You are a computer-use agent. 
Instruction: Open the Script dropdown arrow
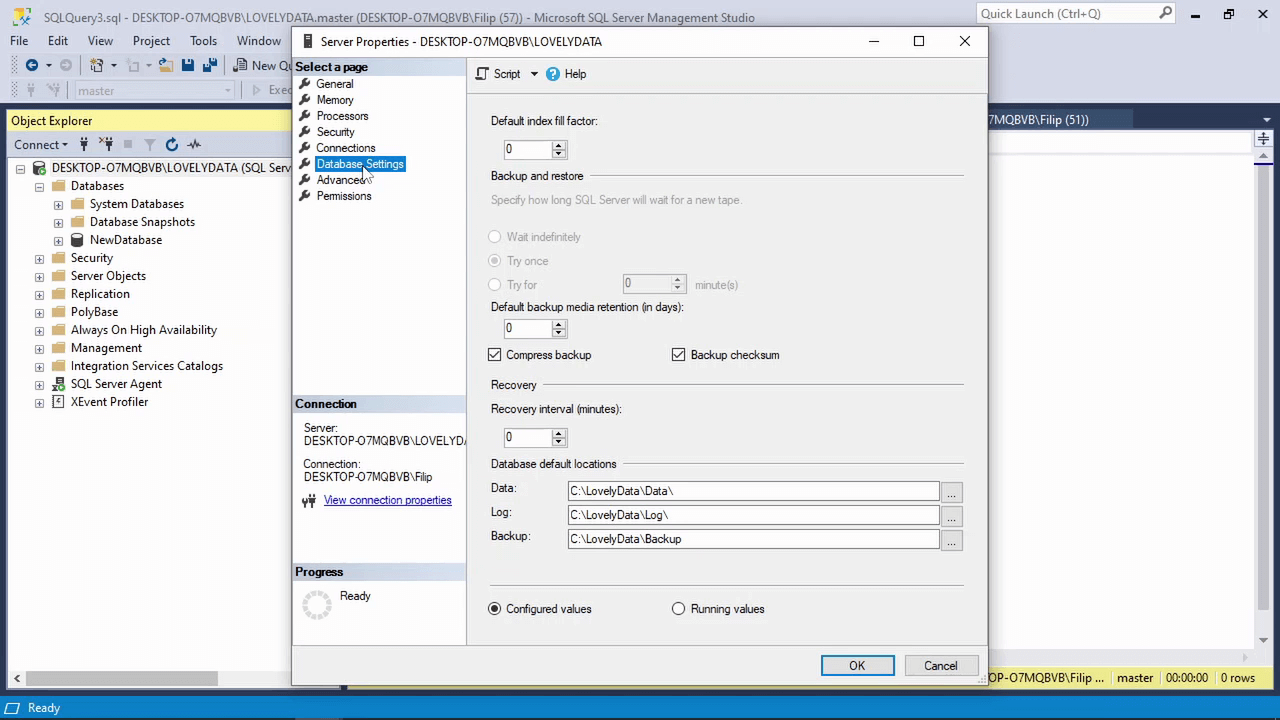coord(534,74)
